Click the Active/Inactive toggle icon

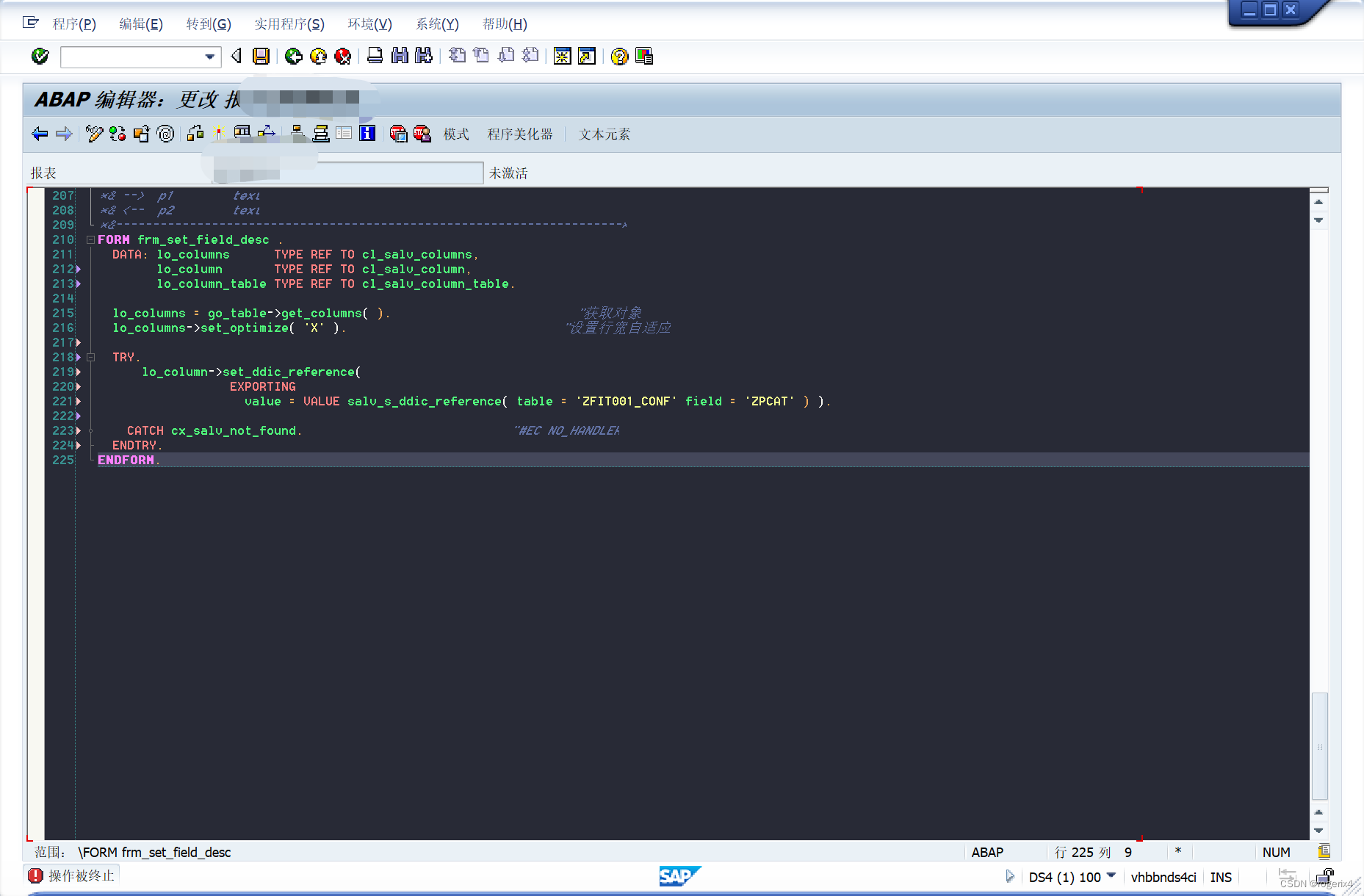tap(118, 134)
